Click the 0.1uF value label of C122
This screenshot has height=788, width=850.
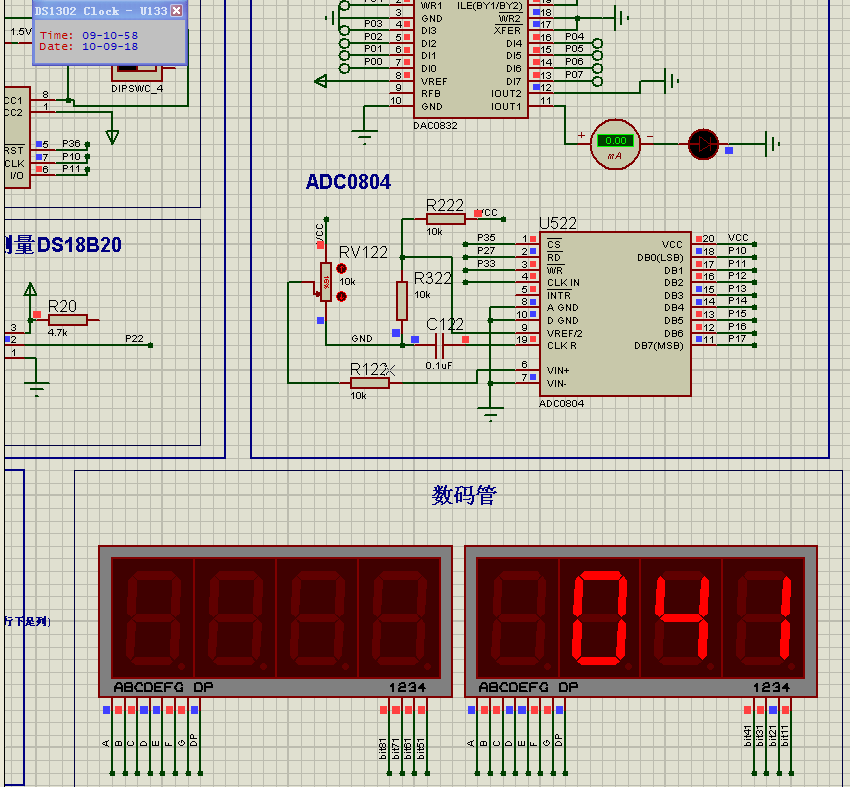click(x=439, y=365)
